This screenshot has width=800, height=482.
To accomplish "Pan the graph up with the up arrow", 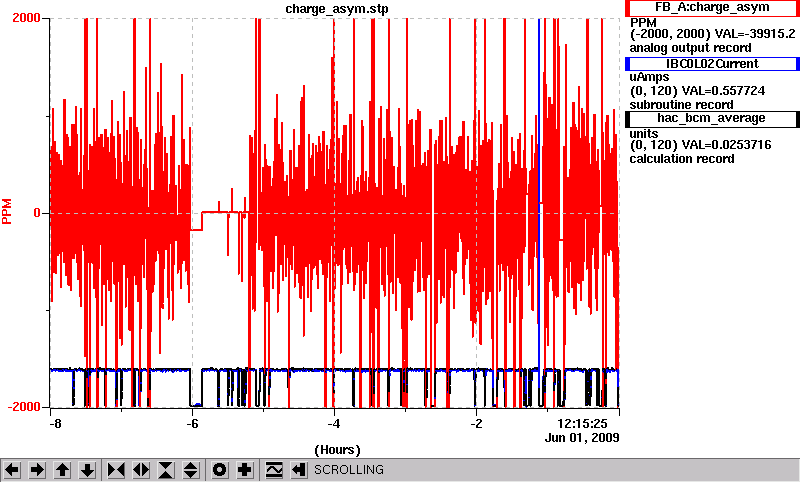I will coord(63,470).
